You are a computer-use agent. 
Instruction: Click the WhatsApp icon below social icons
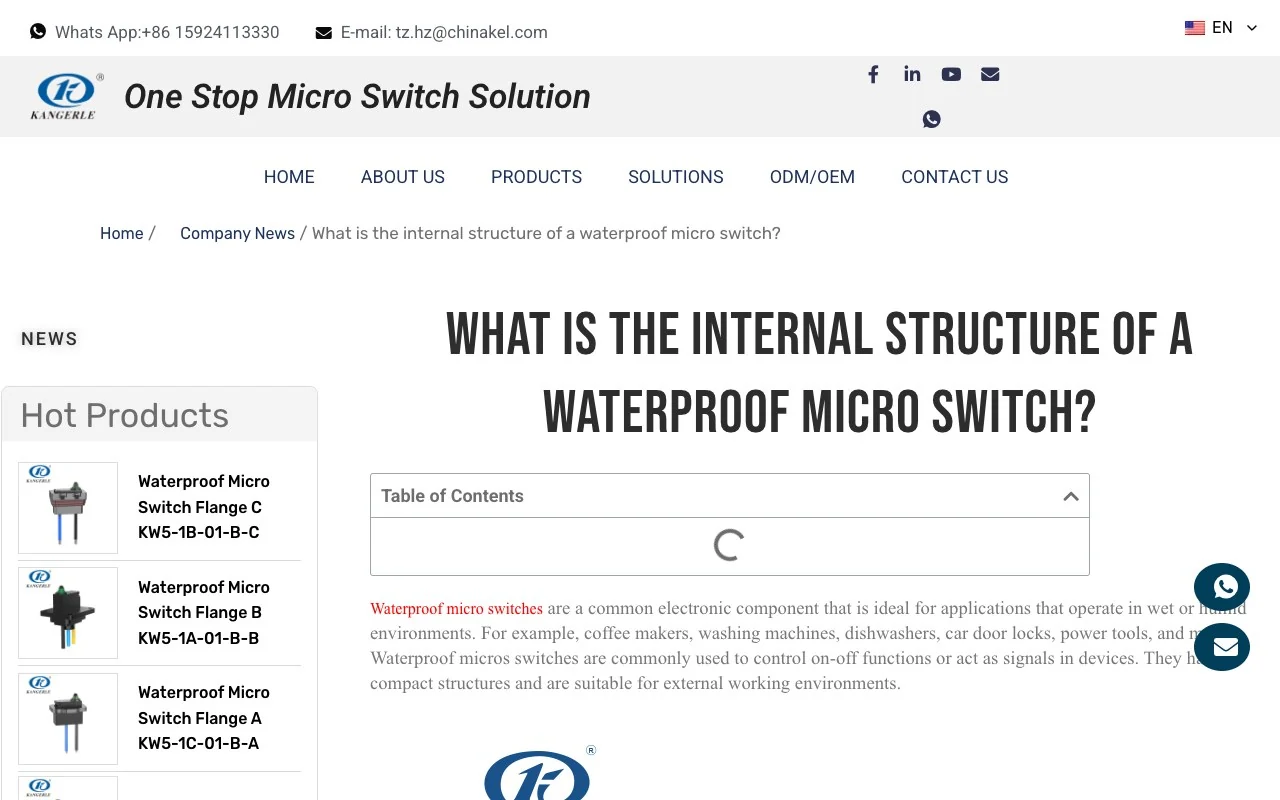932,119
